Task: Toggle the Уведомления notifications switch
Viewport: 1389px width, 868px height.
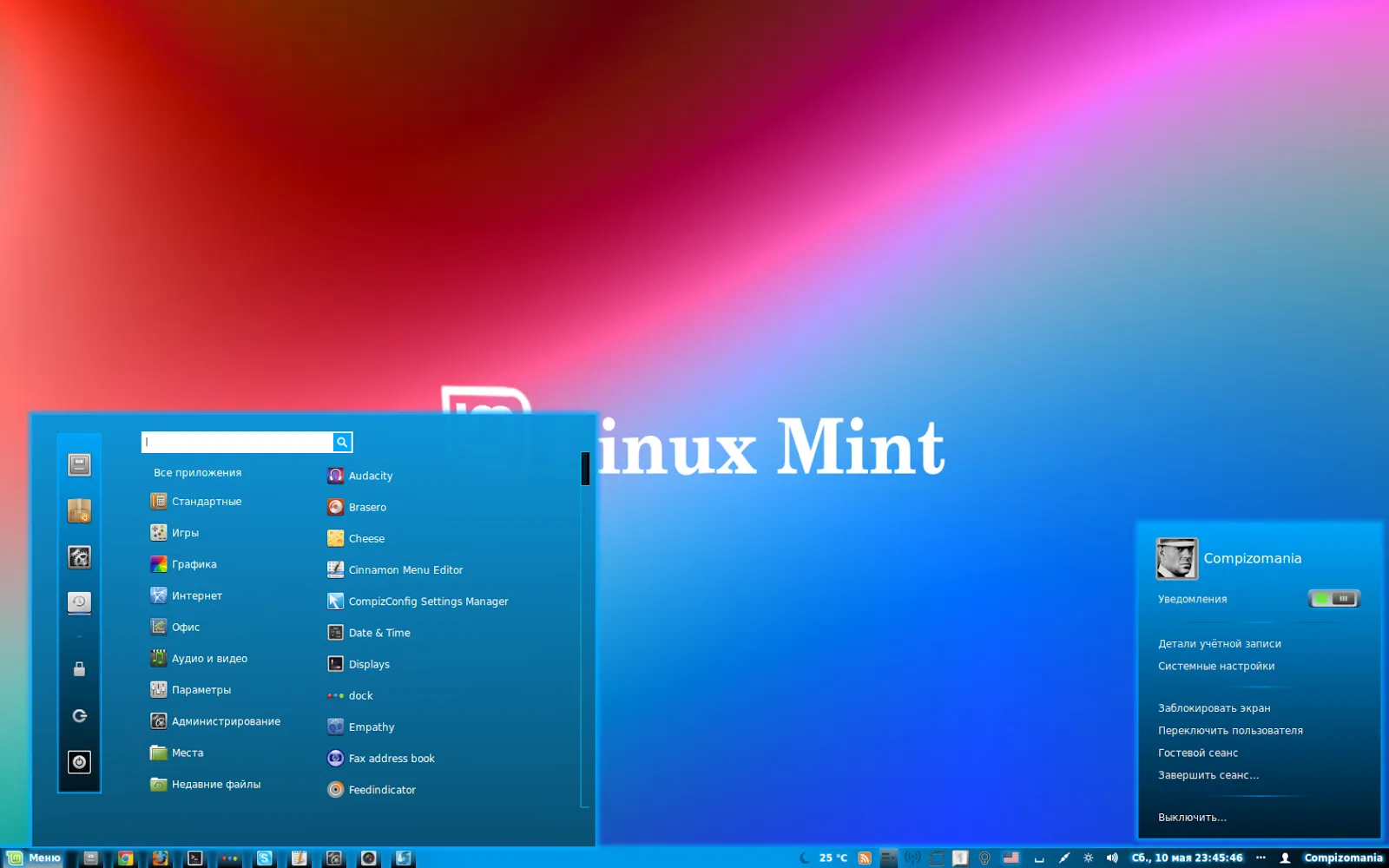Action: [x=1334, y=598]
